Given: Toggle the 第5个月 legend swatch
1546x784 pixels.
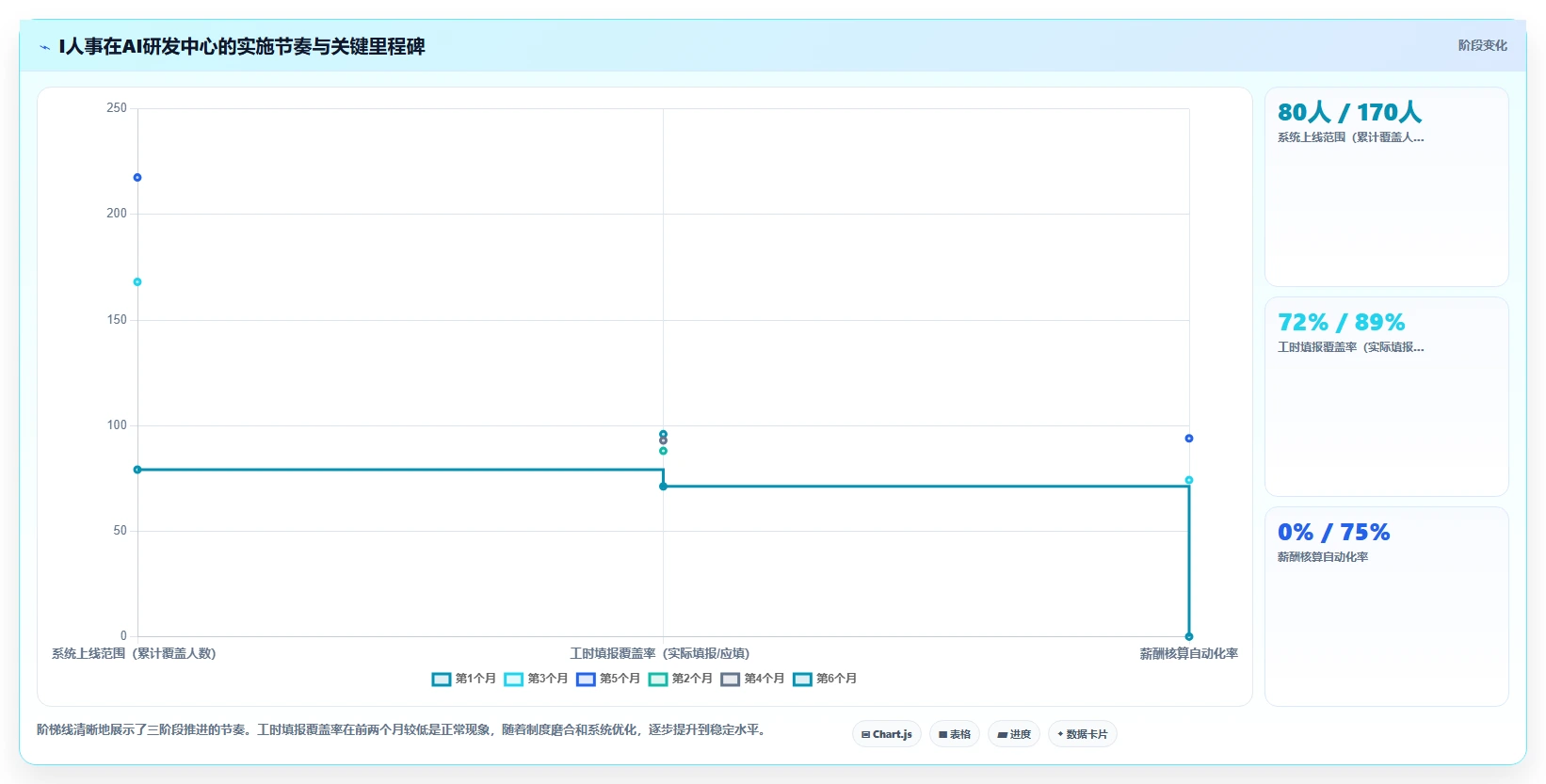Looking at the screenshot, I should (x=586, y=679).
